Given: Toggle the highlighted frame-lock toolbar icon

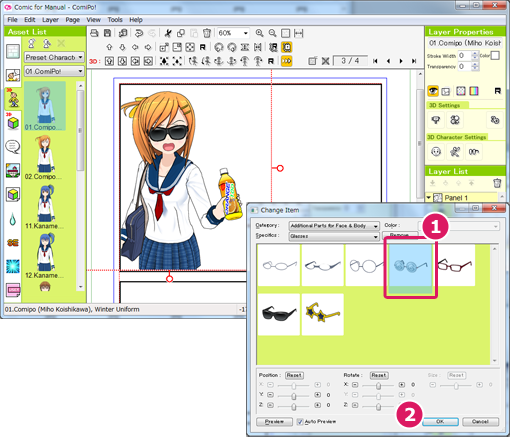Looking at the screenshot, I should (x=287, y=47).
